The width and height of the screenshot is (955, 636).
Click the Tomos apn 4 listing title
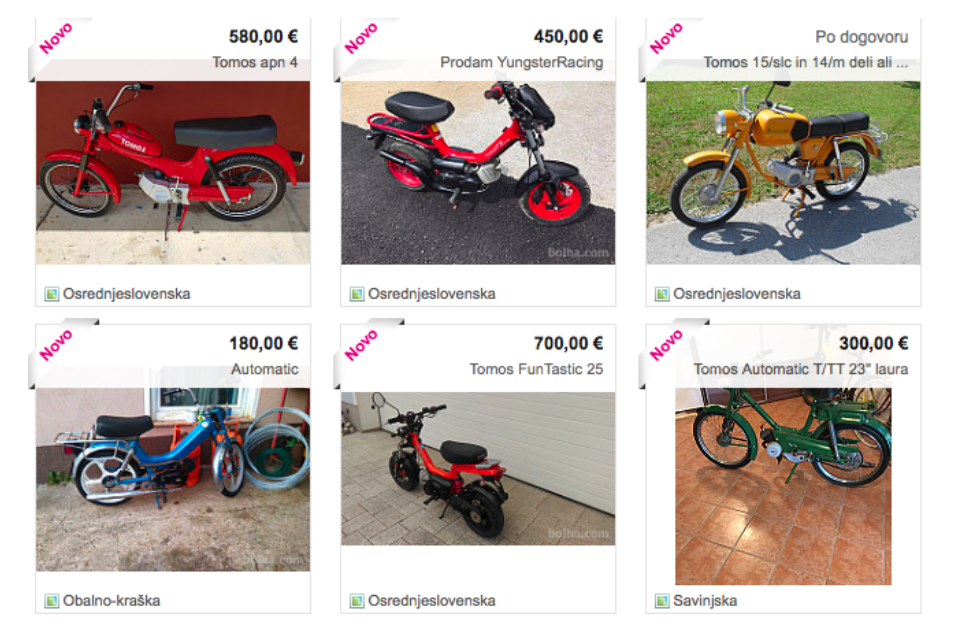point(255,62)
